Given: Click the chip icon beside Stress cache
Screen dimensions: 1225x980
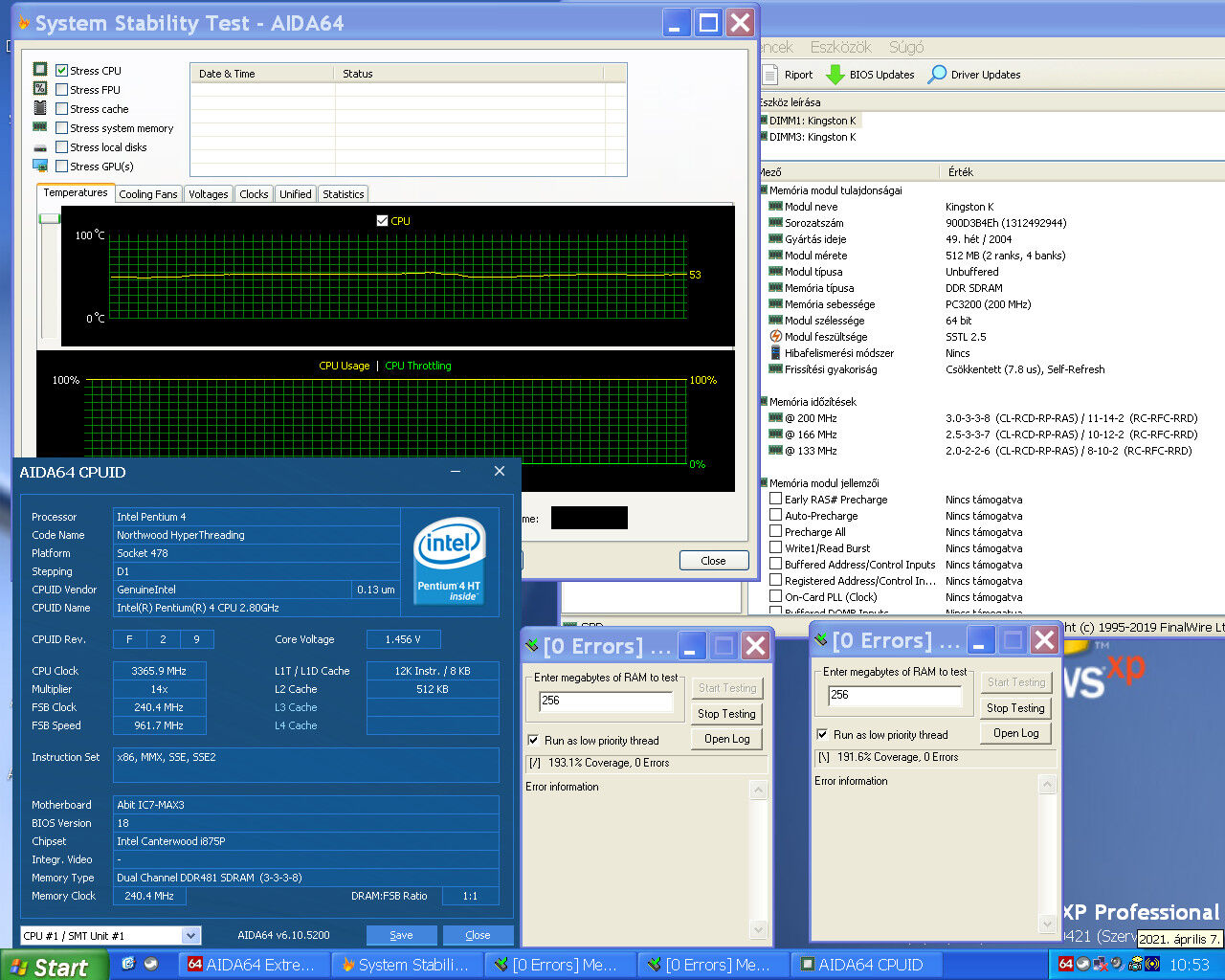Looking at the screenshot, I should click(40, 107).
